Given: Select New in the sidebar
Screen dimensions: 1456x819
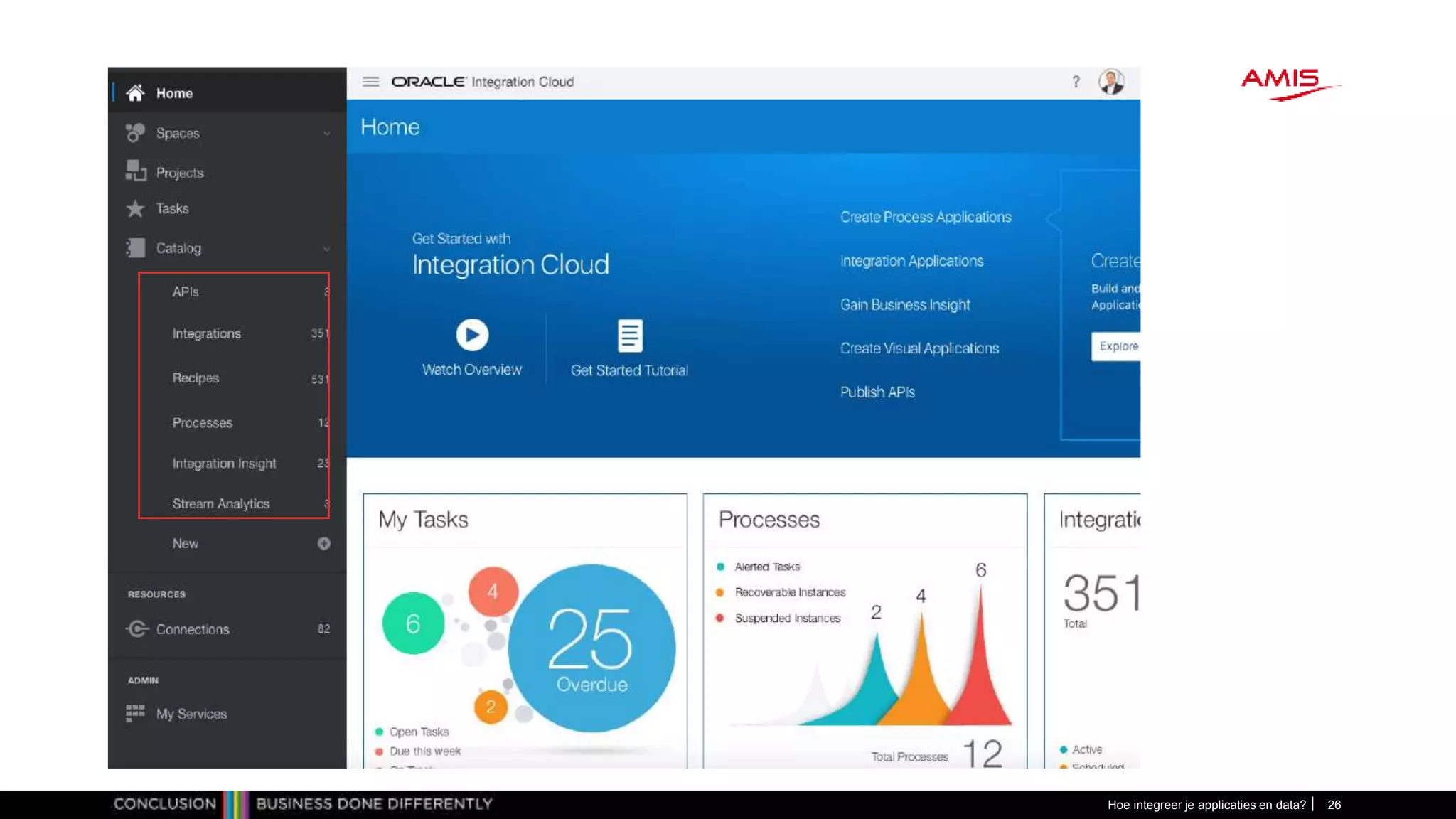Looking at the screenshot, I should [186, 543].
